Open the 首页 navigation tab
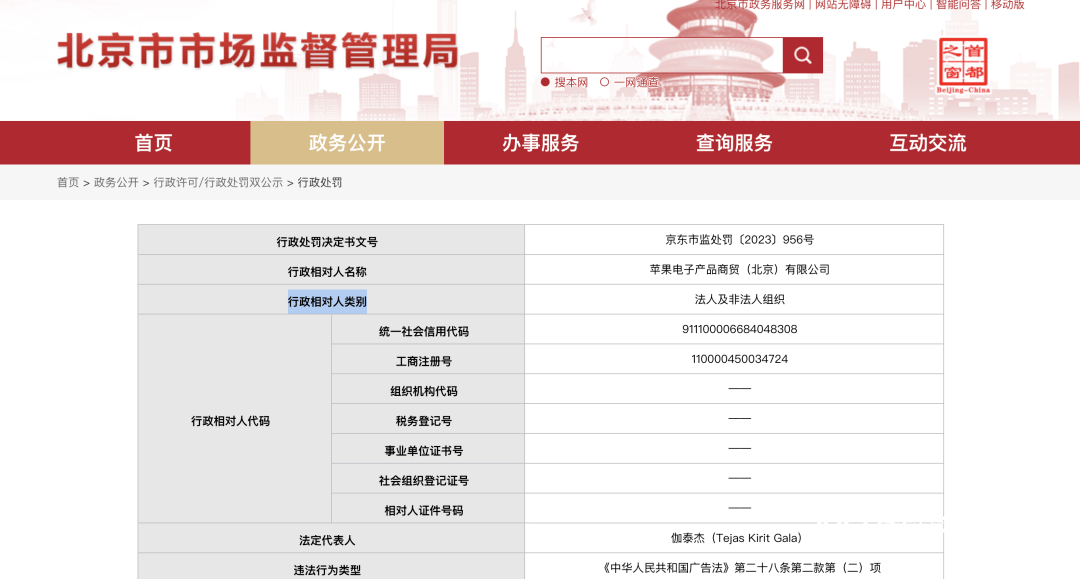 click(x=153, y=143)
